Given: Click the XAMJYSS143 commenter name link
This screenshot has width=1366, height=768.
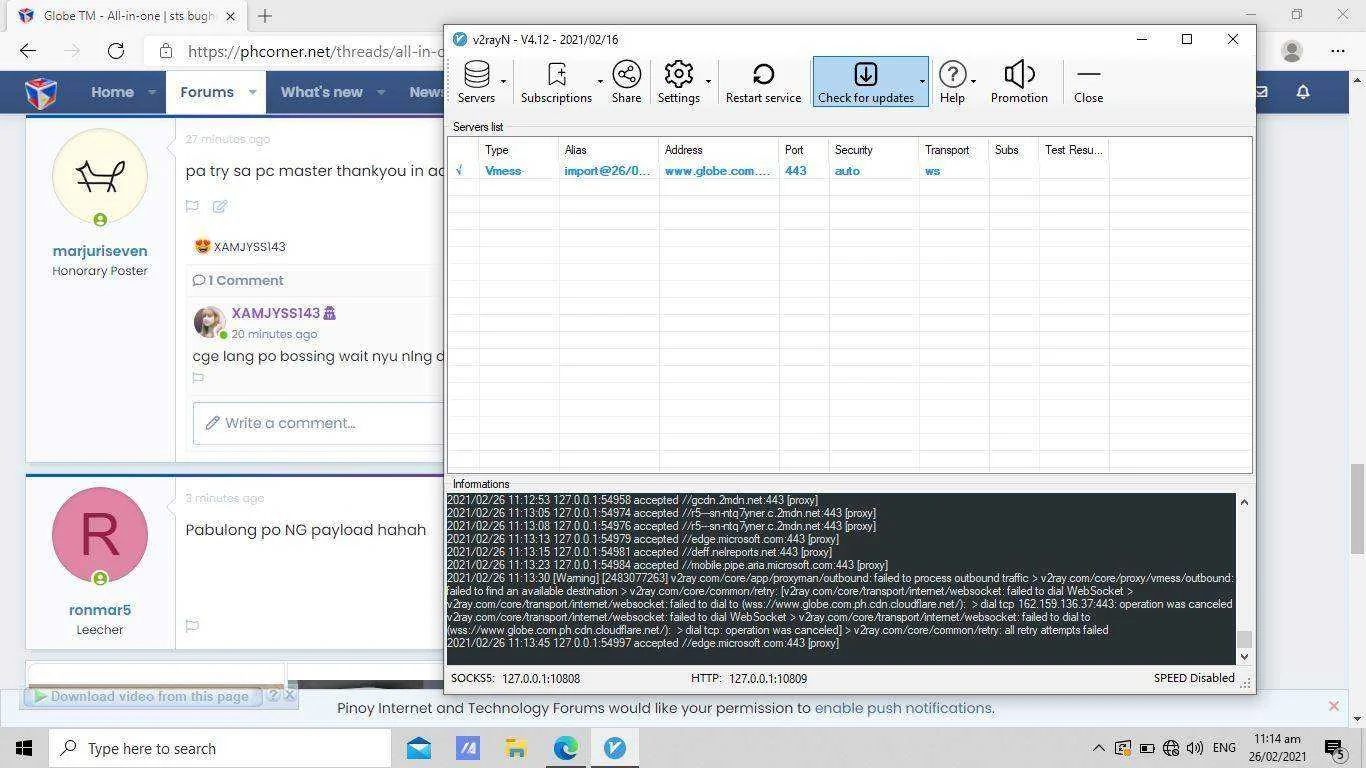Looking at the screenshot, I should click(x=276, y=313).
